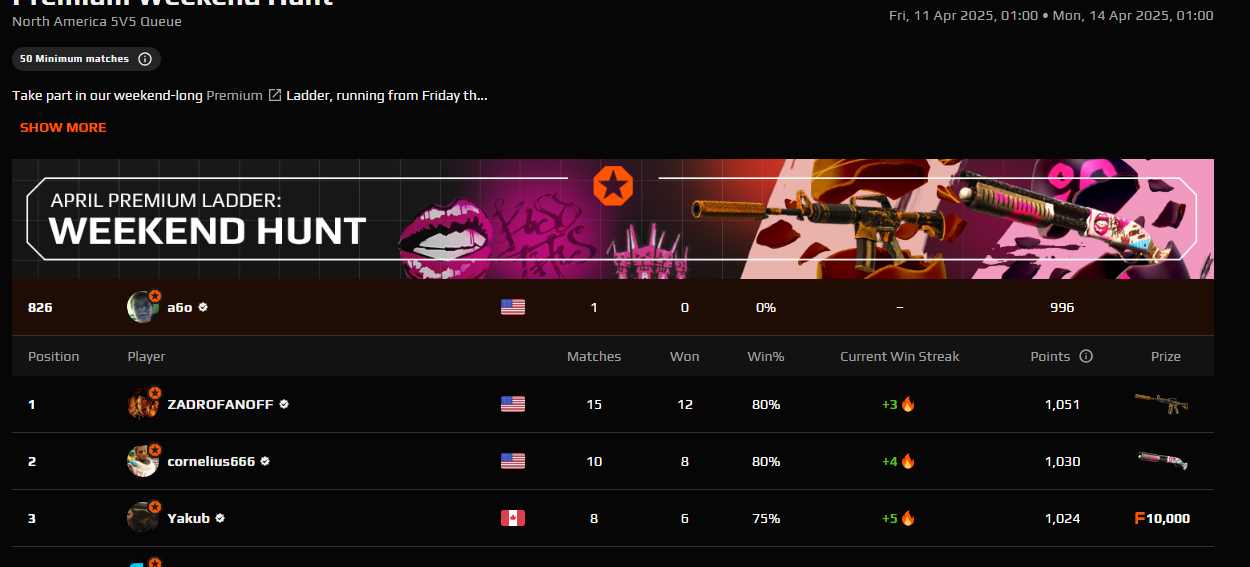Click the 10,000 points prize for third place
The width and height of the screenshot is (1250, 567).
1162,518
